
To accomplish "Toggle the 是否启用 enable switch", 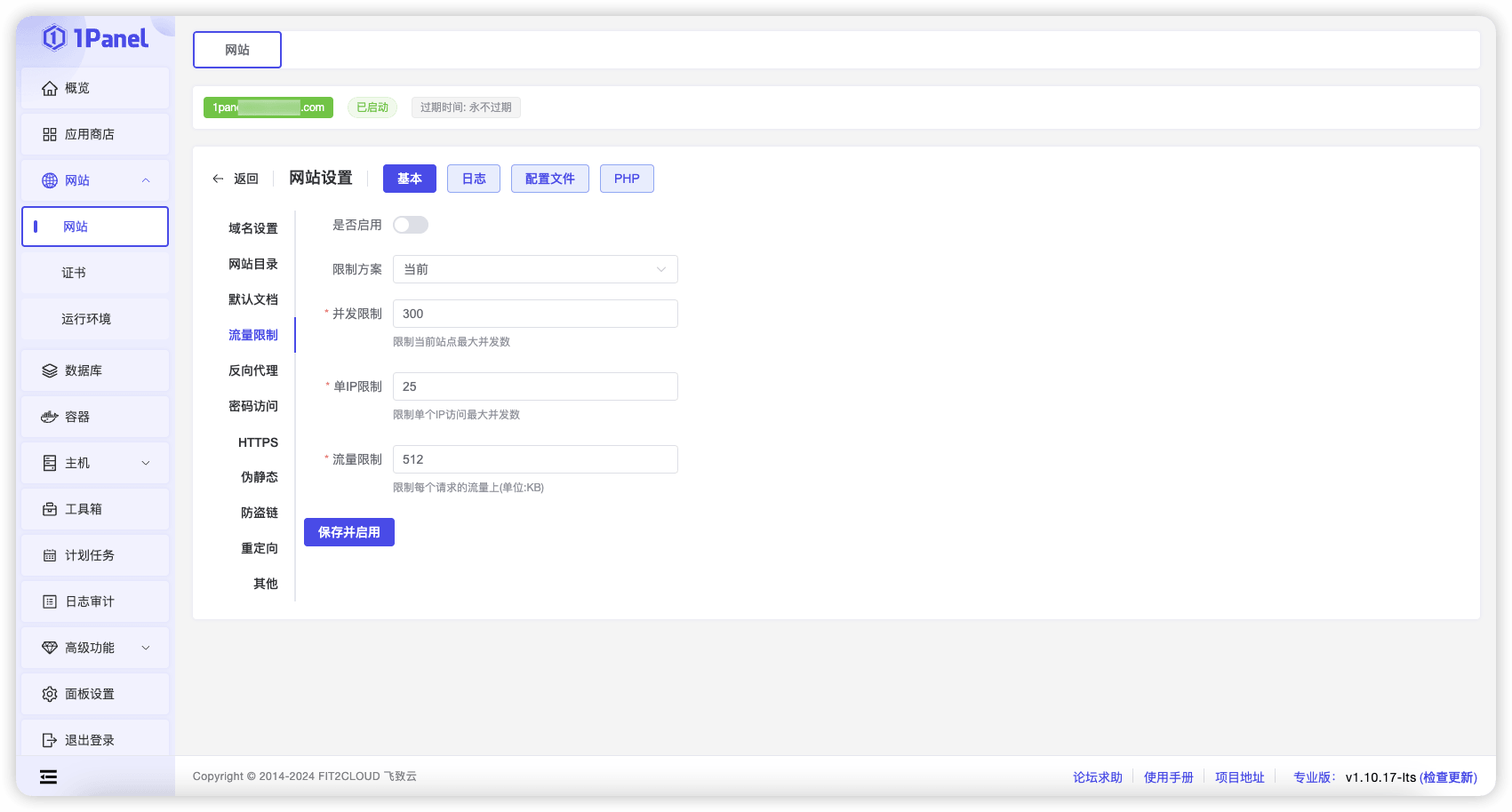I will coord(410,225).
